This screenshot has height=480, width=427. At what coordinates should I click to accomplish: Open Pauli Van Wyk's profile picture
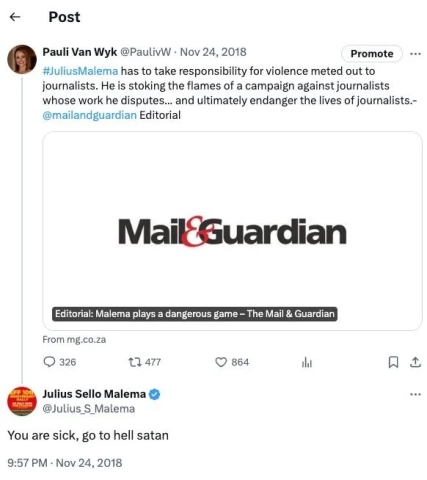coord(22,59)
